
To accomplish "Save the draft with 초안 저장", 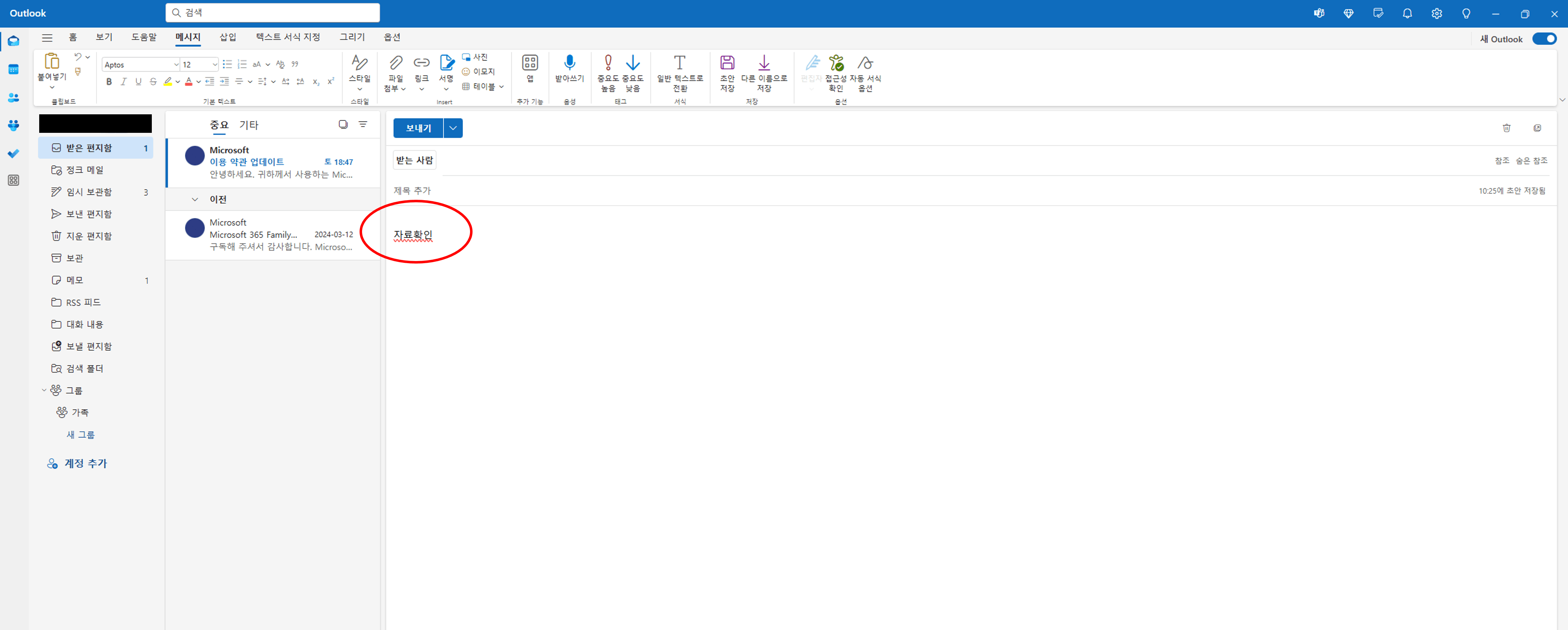I will (727, 63).
